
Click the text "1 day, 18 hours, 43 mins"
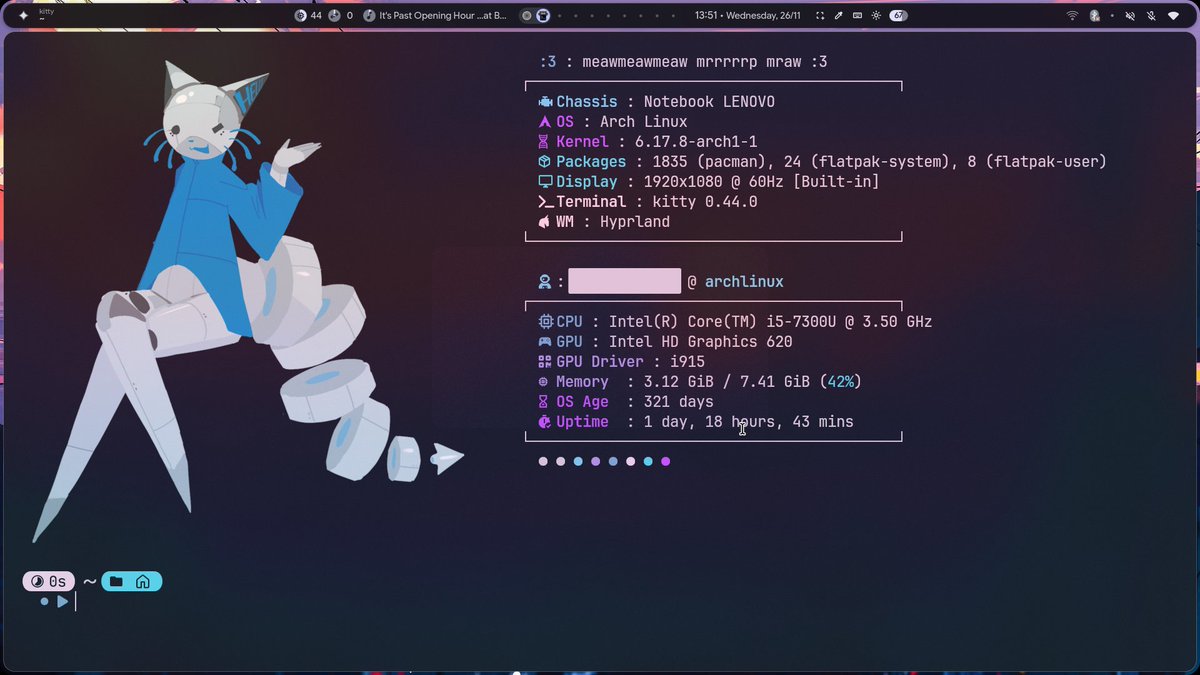(749, 422)
